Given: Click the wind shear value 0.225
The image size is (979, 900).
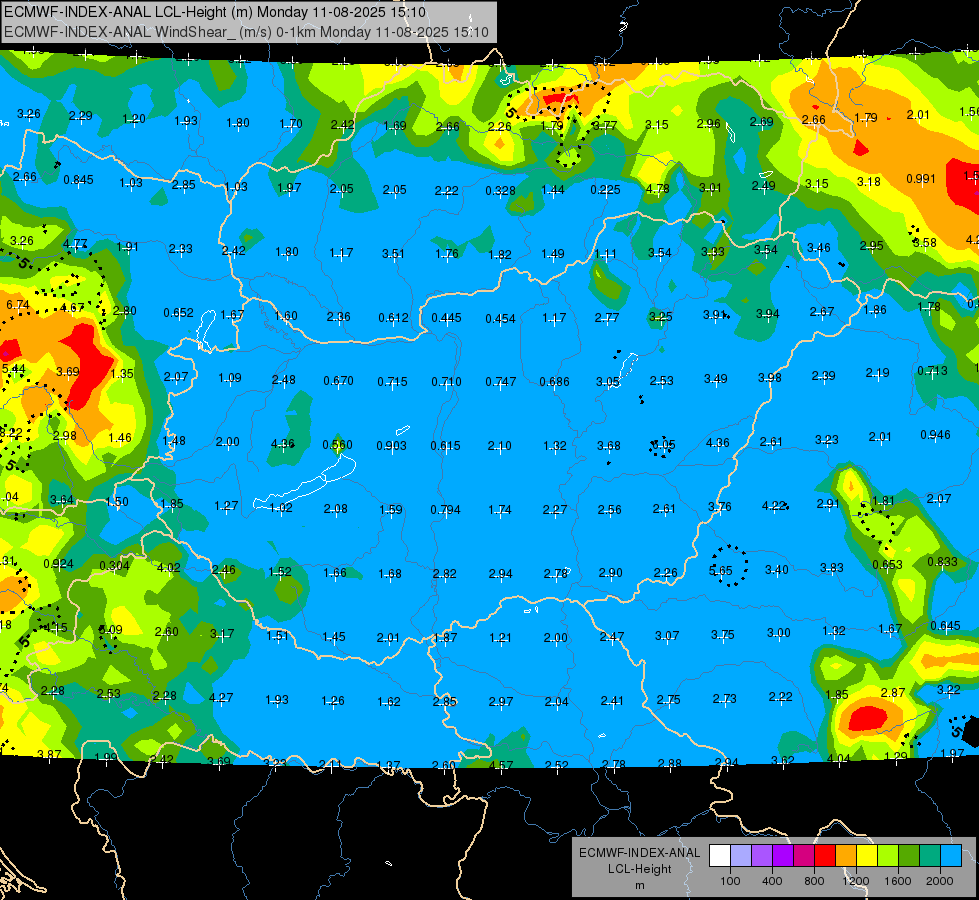Looking at the screenshot, I should 605,189.
